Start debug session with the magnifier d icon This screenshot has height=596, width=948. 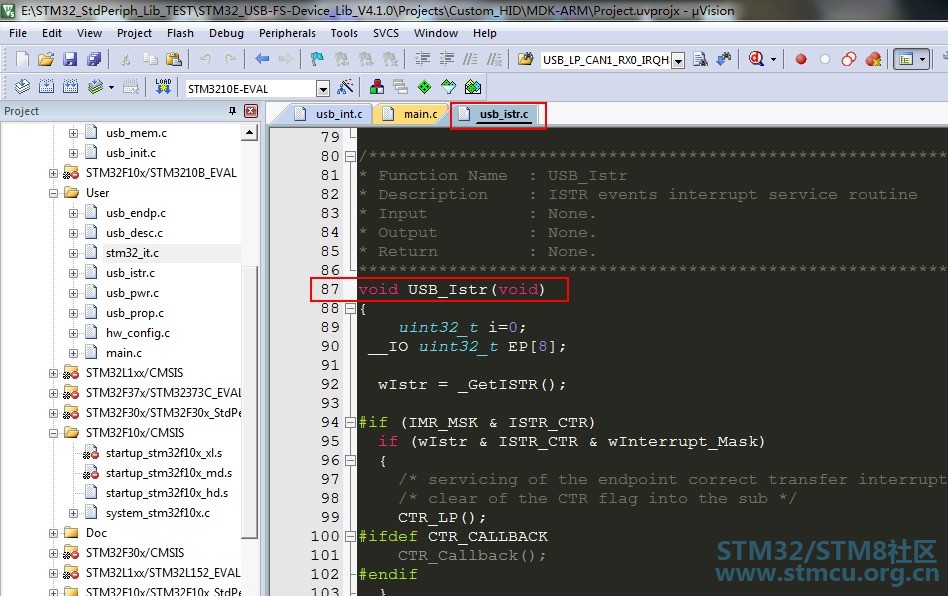tap(756, 59)
